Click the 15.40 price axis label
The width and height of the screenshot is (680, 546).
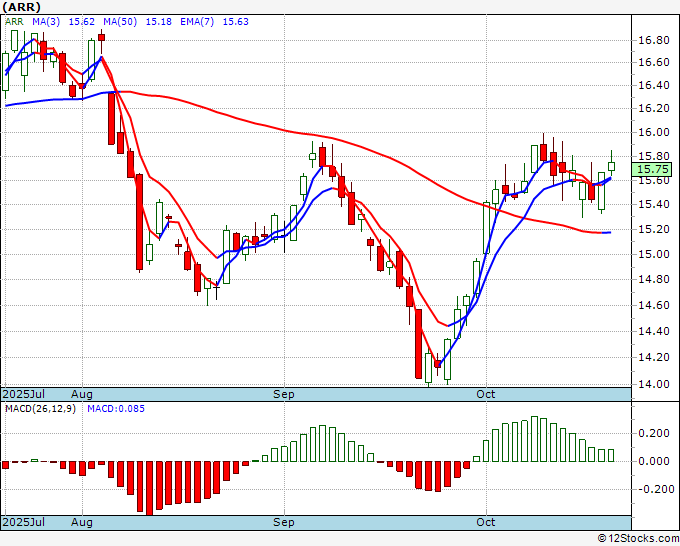point(654,204)
